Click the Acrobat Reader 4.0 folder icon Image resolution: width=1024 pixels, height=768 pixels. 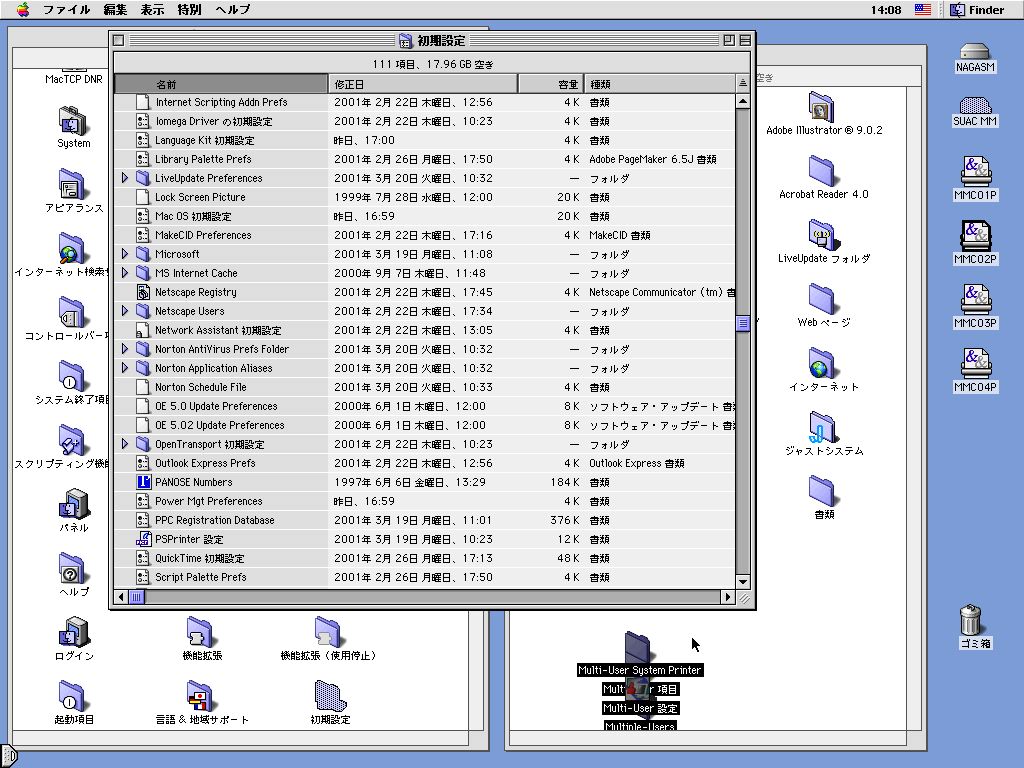click(822, 171)
